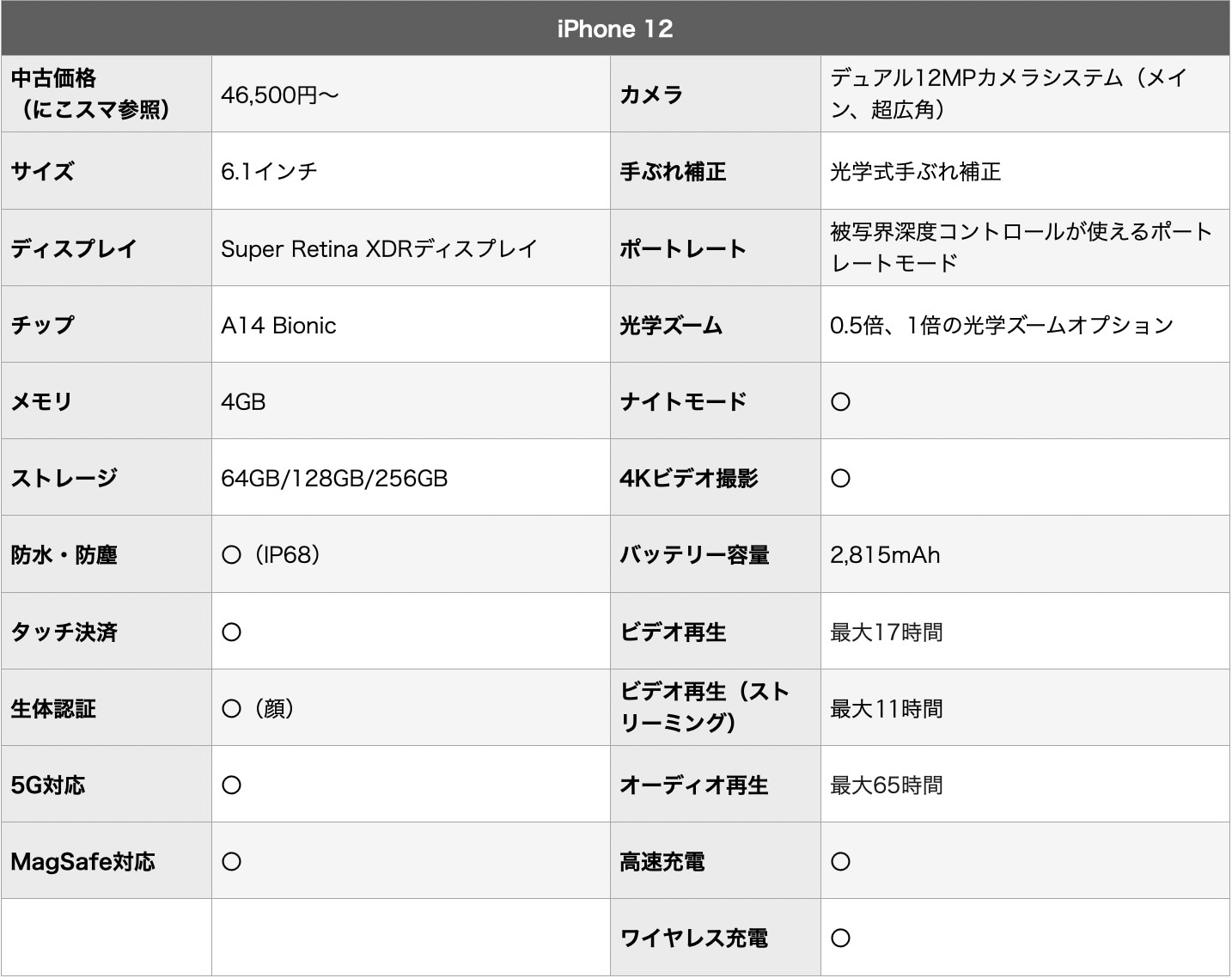Select the 手ぶれ補正 label cell

click(x=716, y=171)
